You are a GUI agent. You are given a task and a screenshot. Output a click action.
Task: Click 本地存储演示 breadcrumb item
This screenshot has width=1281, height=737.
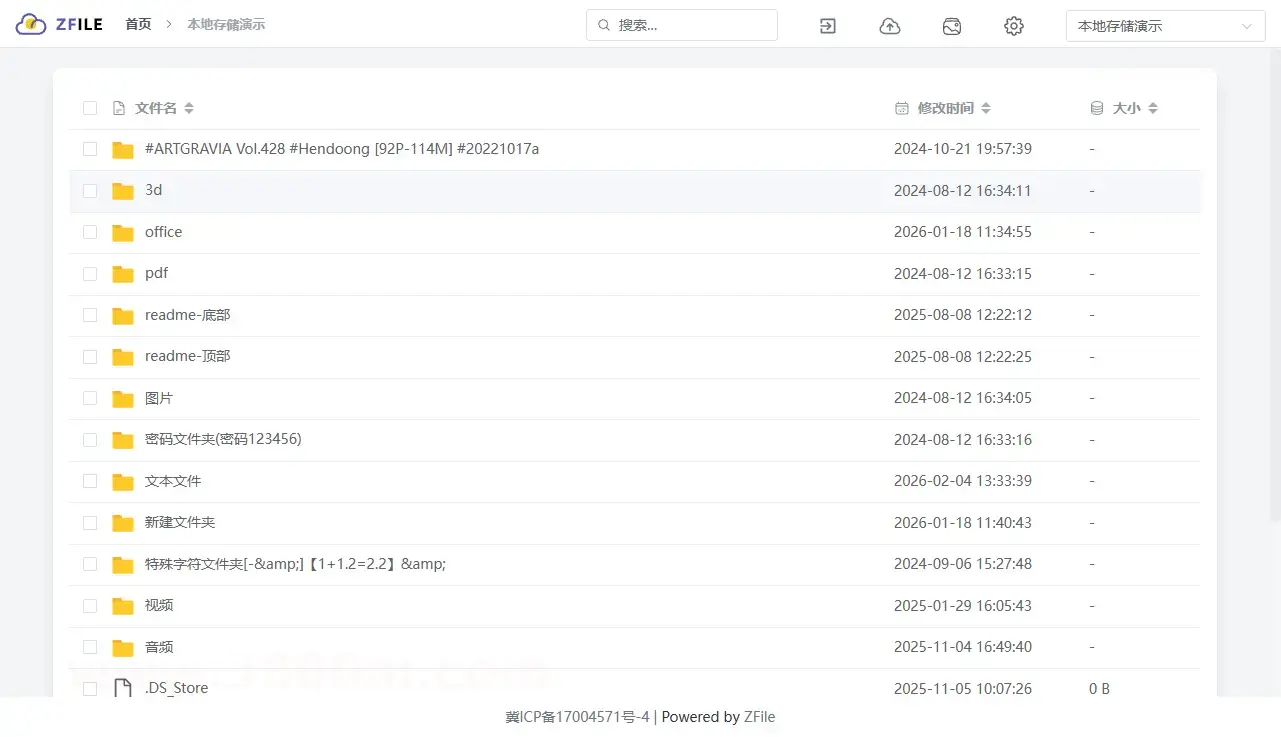pos(226,24)
